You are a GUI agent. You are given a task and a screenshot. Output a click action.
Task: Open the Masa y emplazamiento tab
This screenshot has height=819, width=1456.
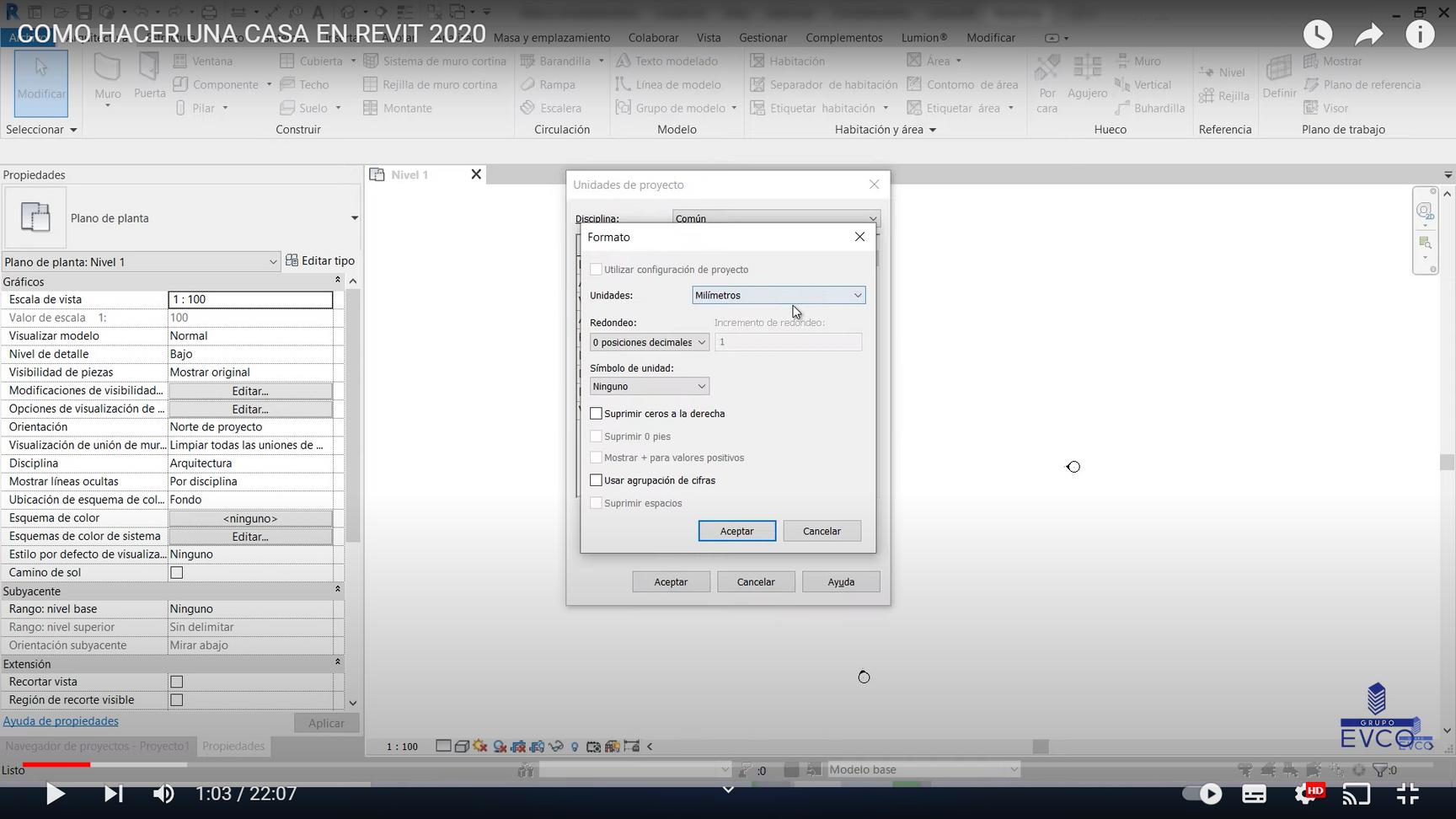pyautogui.click(x=552, y=38)
